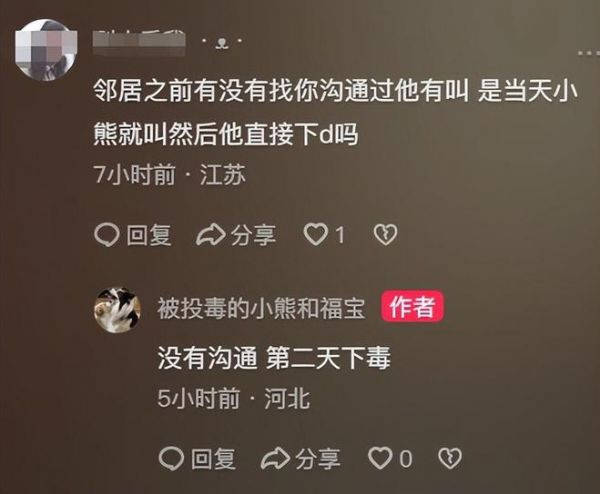Screen dimensions: 600x494
Task: Click the red 作者 author badge
Action: [412, 306]
